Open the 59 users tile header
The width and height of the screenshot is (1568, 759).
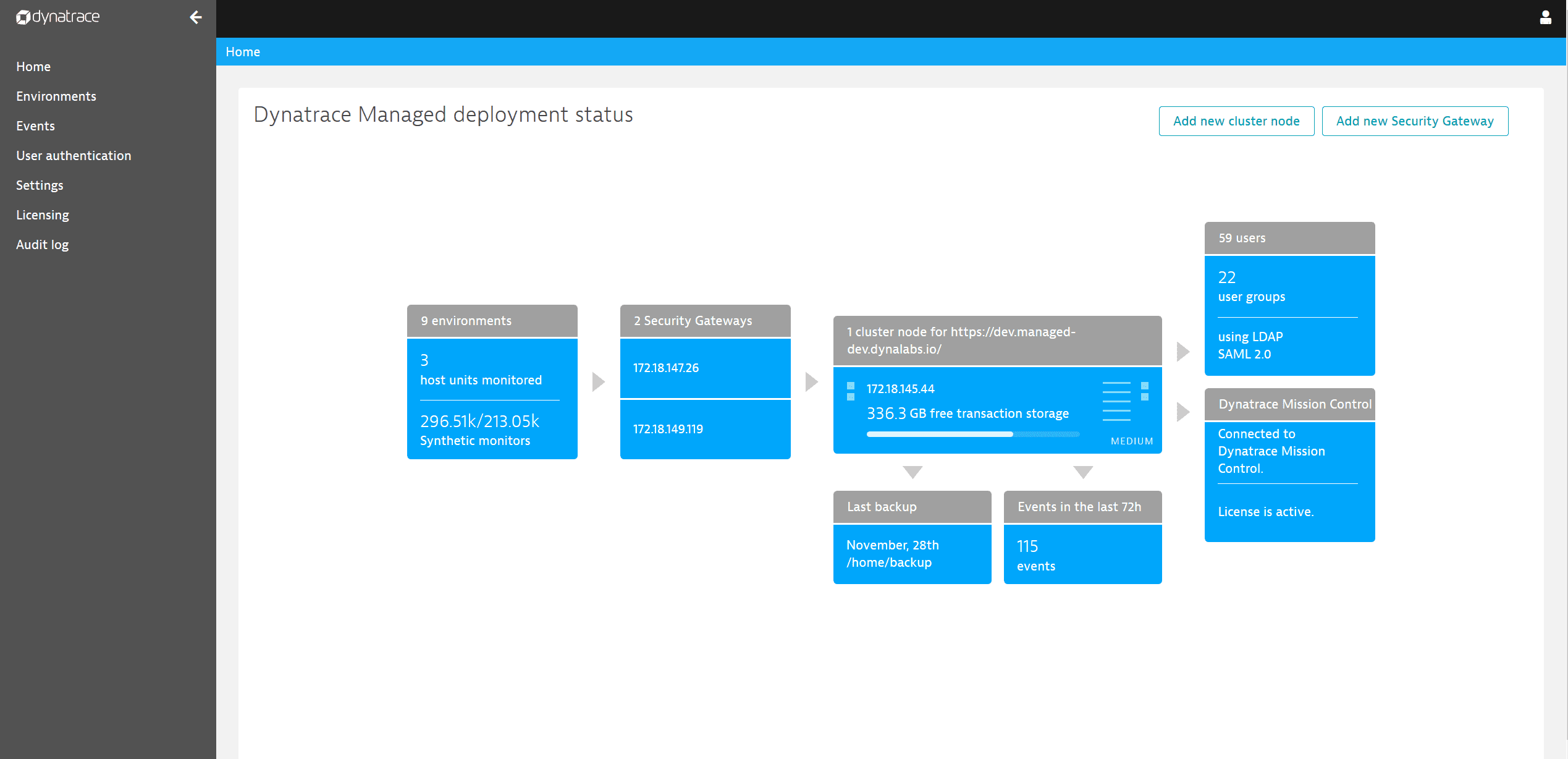click(1289, 238)
